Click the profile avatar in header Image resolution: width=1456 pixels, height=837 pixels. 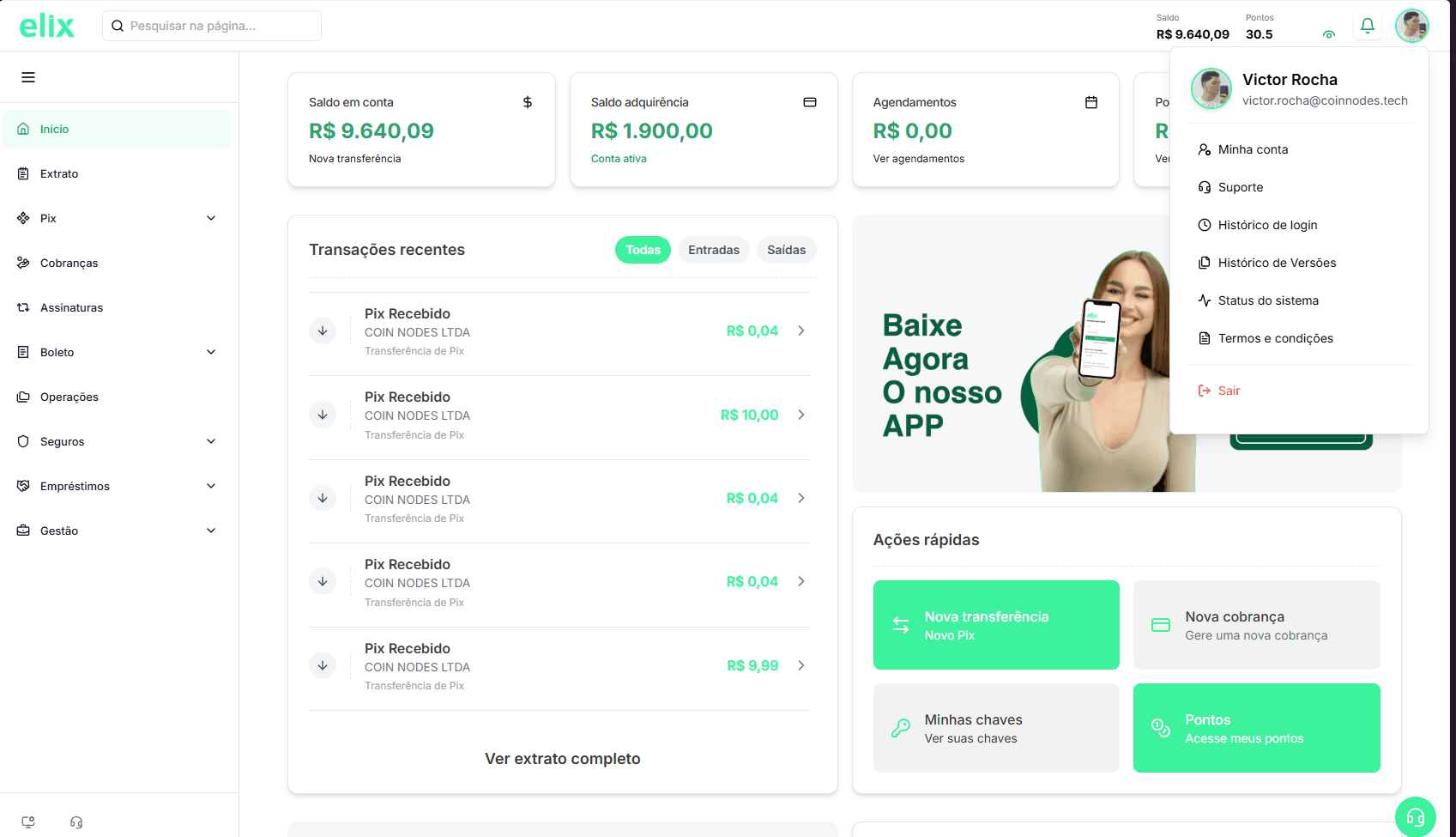pos(1411,26)
